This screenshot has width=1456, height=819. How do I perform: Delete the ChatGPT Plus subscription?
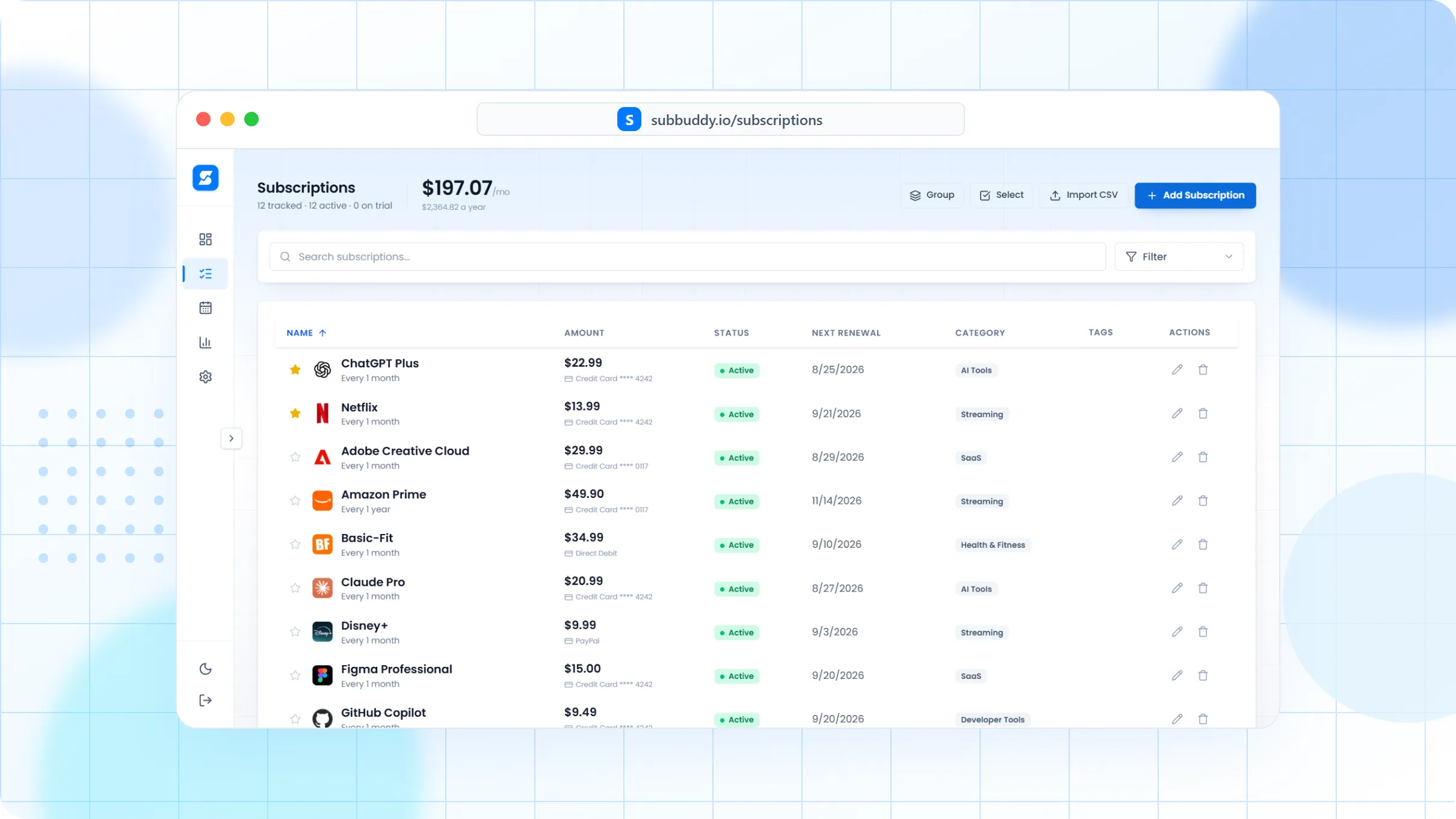click(1203, 370)
